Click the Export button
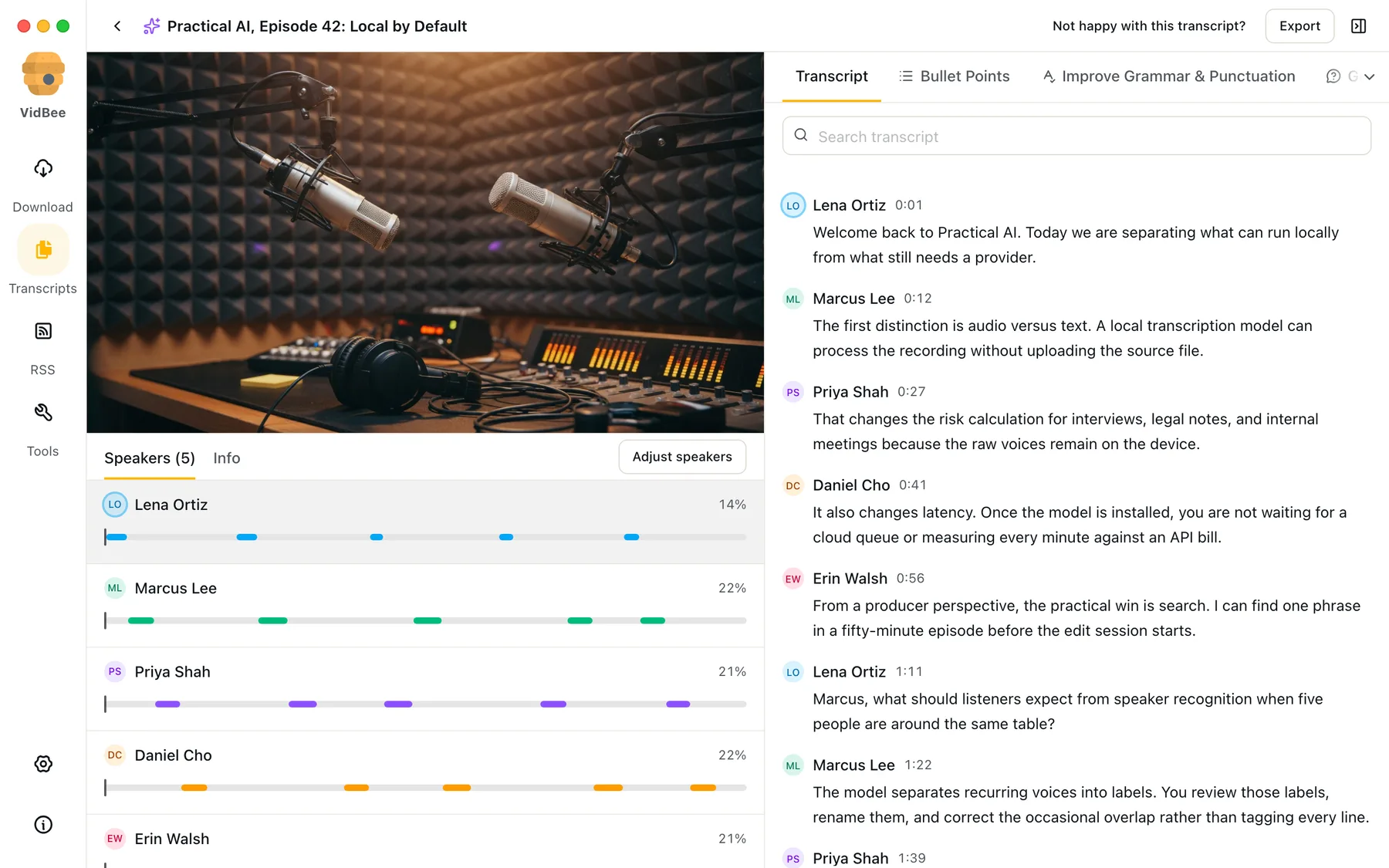This screenshot has width=1389, height=868. (x=1299, y=26)
